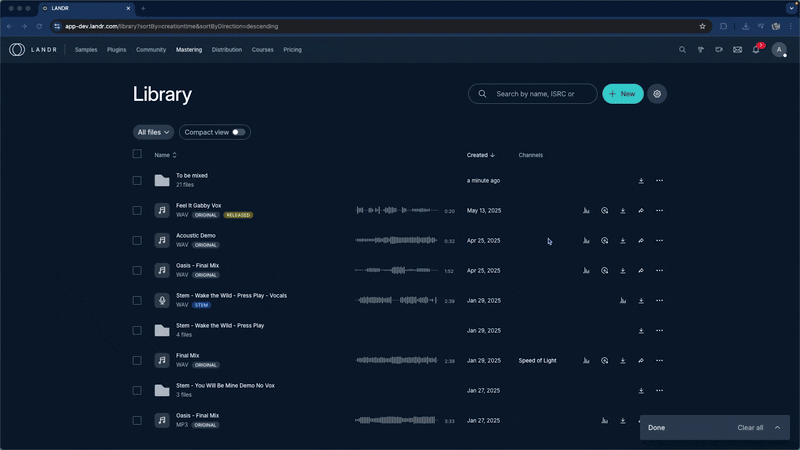
Task: Click the browser address bar URL
Action: [x=171, y=26]
